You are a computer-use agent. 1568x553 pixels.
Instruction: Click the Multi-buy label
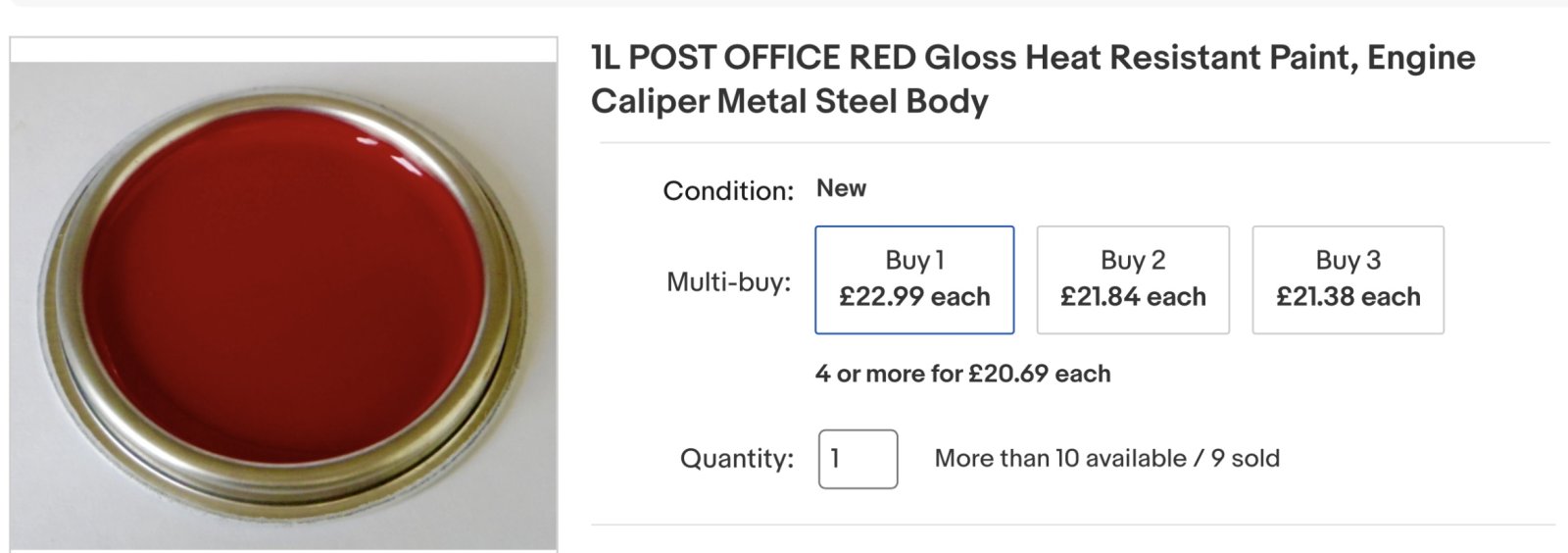[x=729, y=282]
